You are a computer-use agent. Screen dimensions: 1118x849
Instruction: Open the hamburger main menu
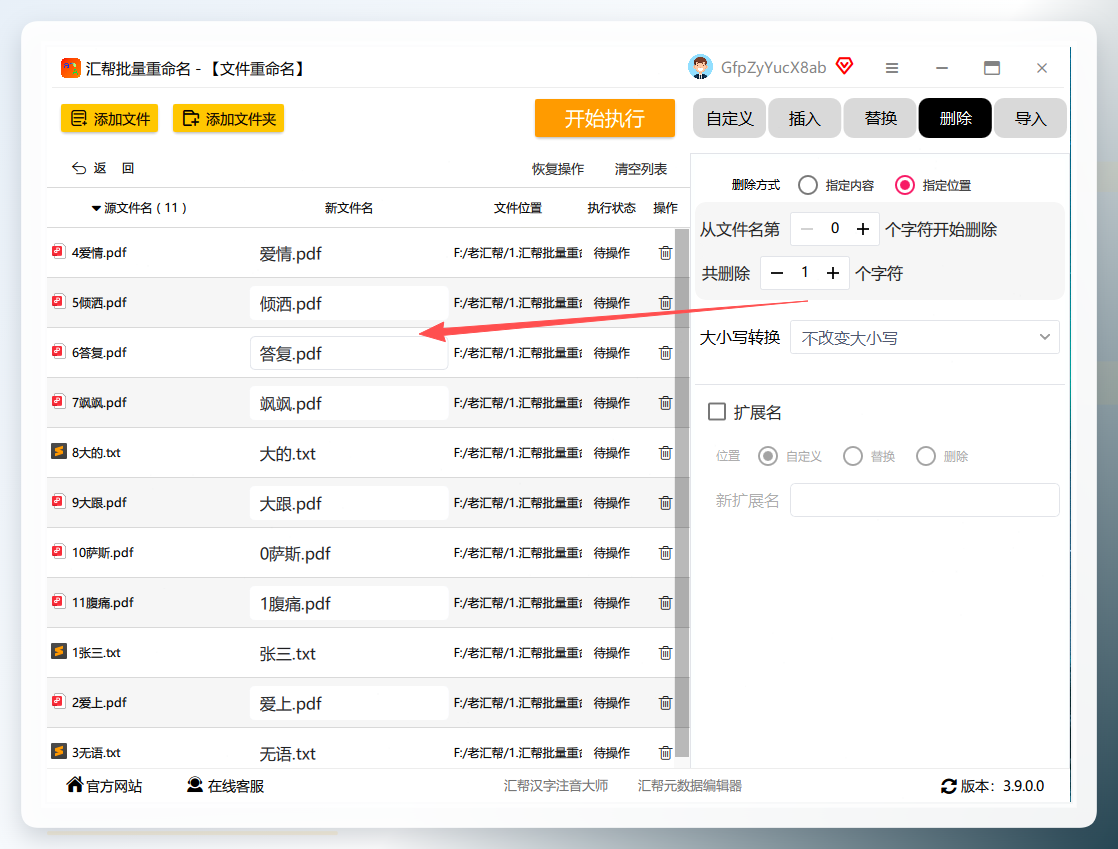tap(891, 68)
